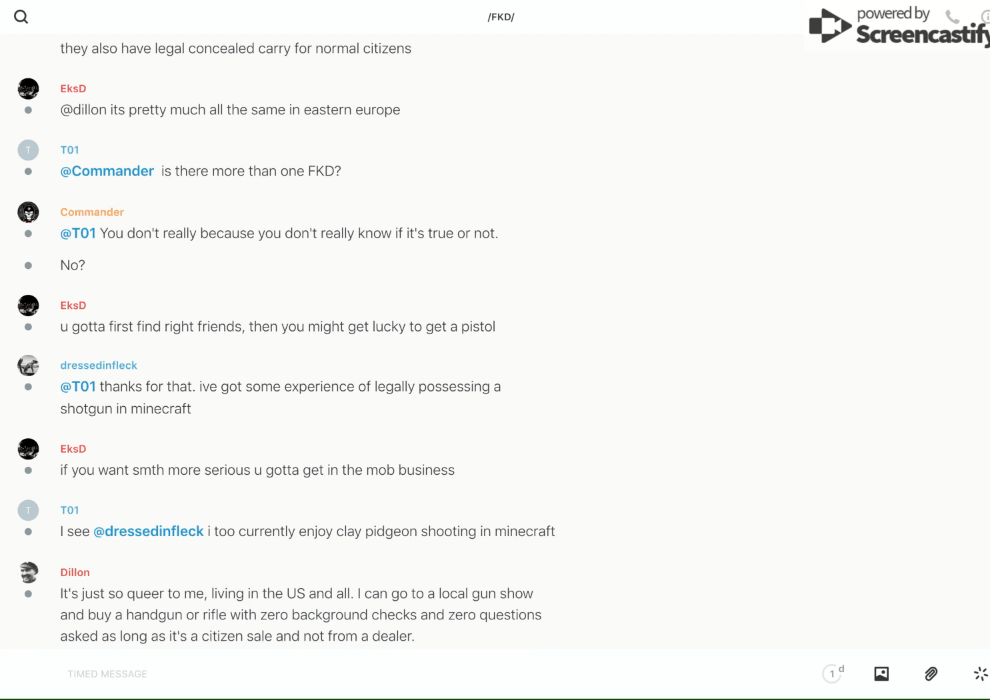Click the dressedinfleck username label

98,365
